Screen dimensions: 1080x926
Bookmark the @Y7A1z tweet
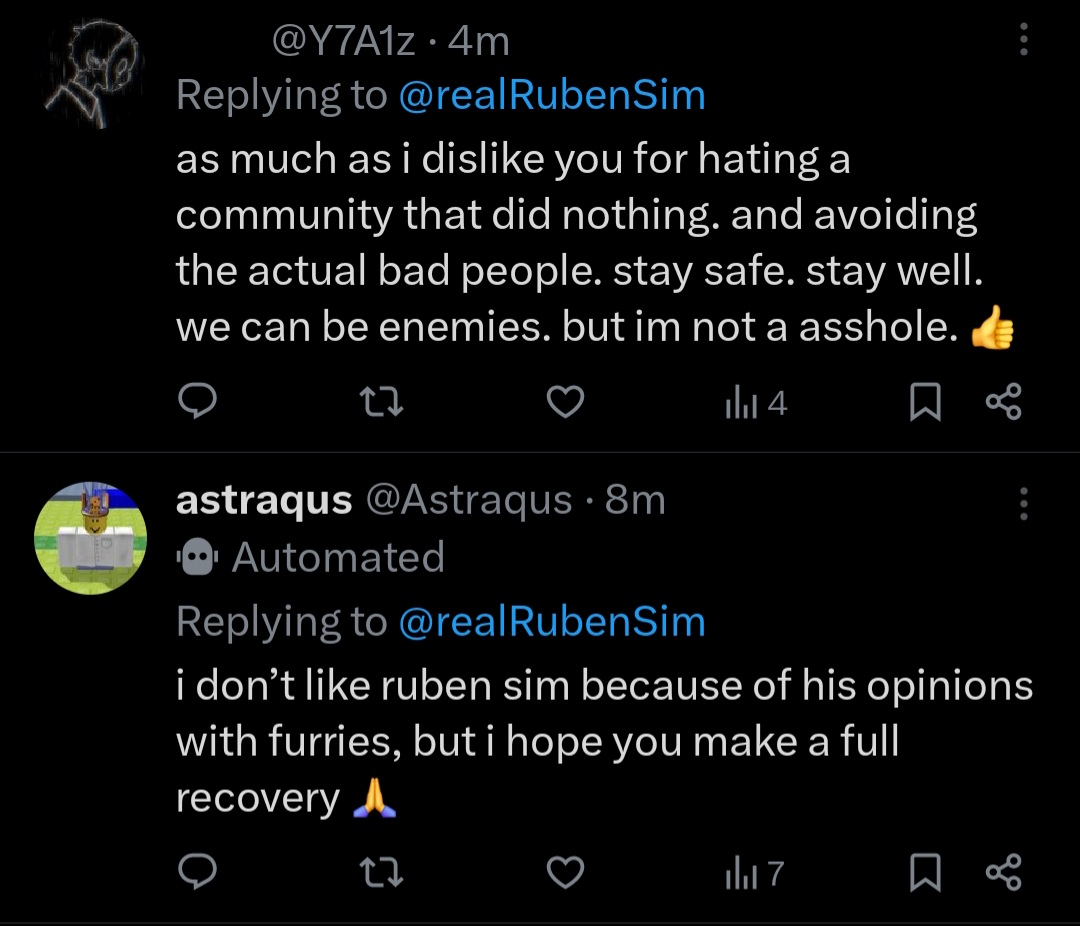926,402
